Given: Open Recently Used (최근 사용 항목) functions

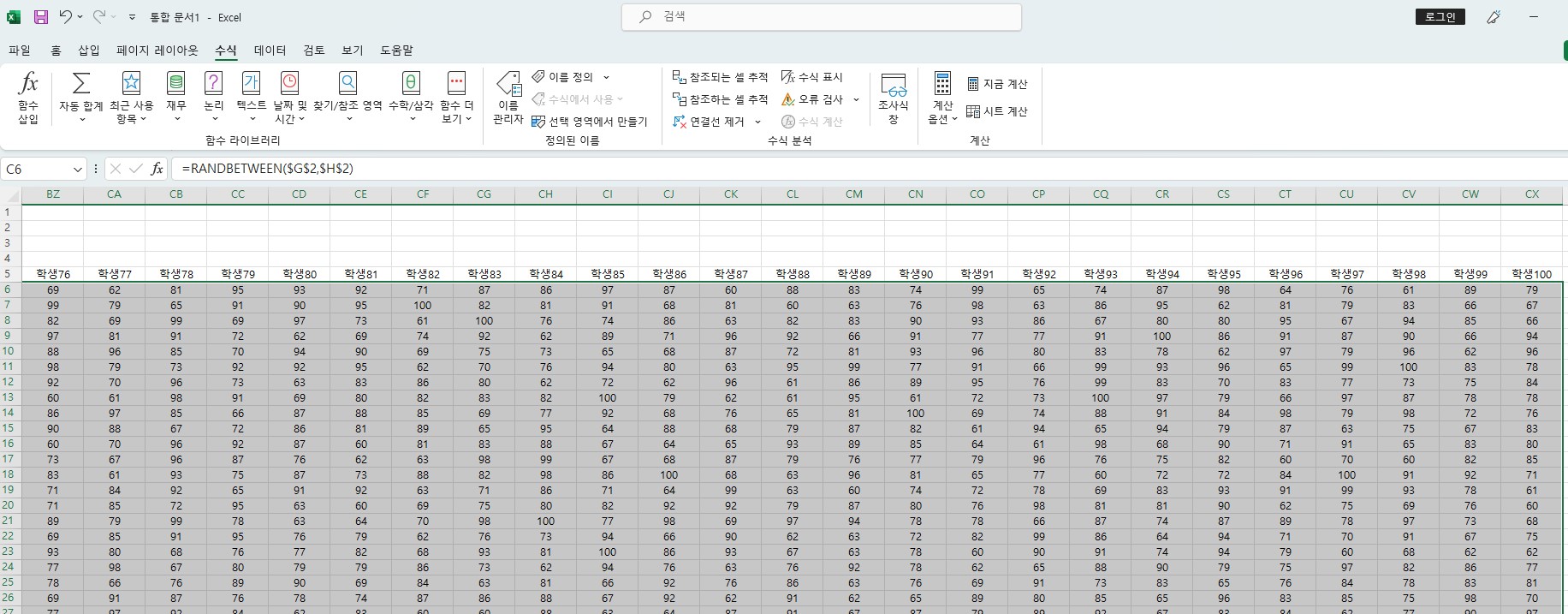Looking at the screenshot, I should pos(131,98).
